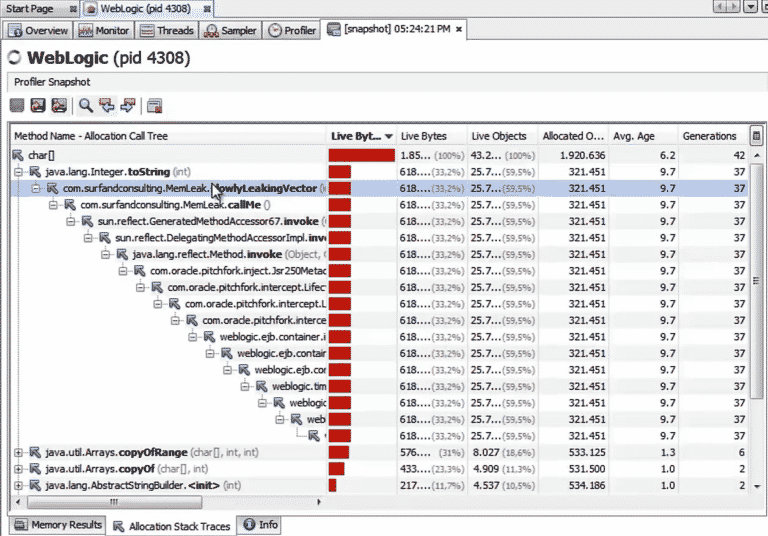The width and height of the screenshot is (768, 536).
Task: Click the red live bytes bar for char[]
Action: pos(361,155)
